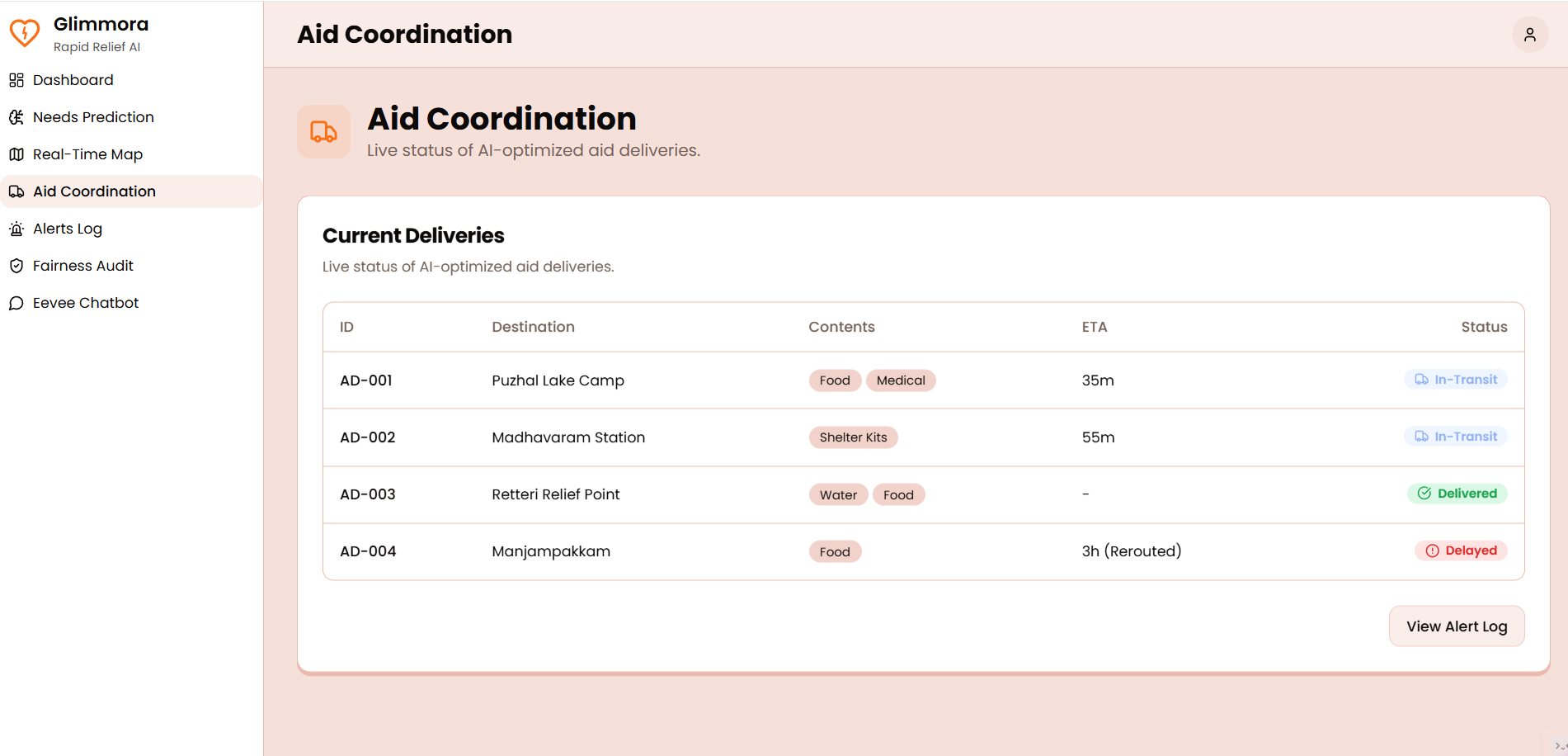The height and width of the screenshot is (756, 1568).
Task: Click the Delayed status badge for AD-004
Action: point(1461,550)
